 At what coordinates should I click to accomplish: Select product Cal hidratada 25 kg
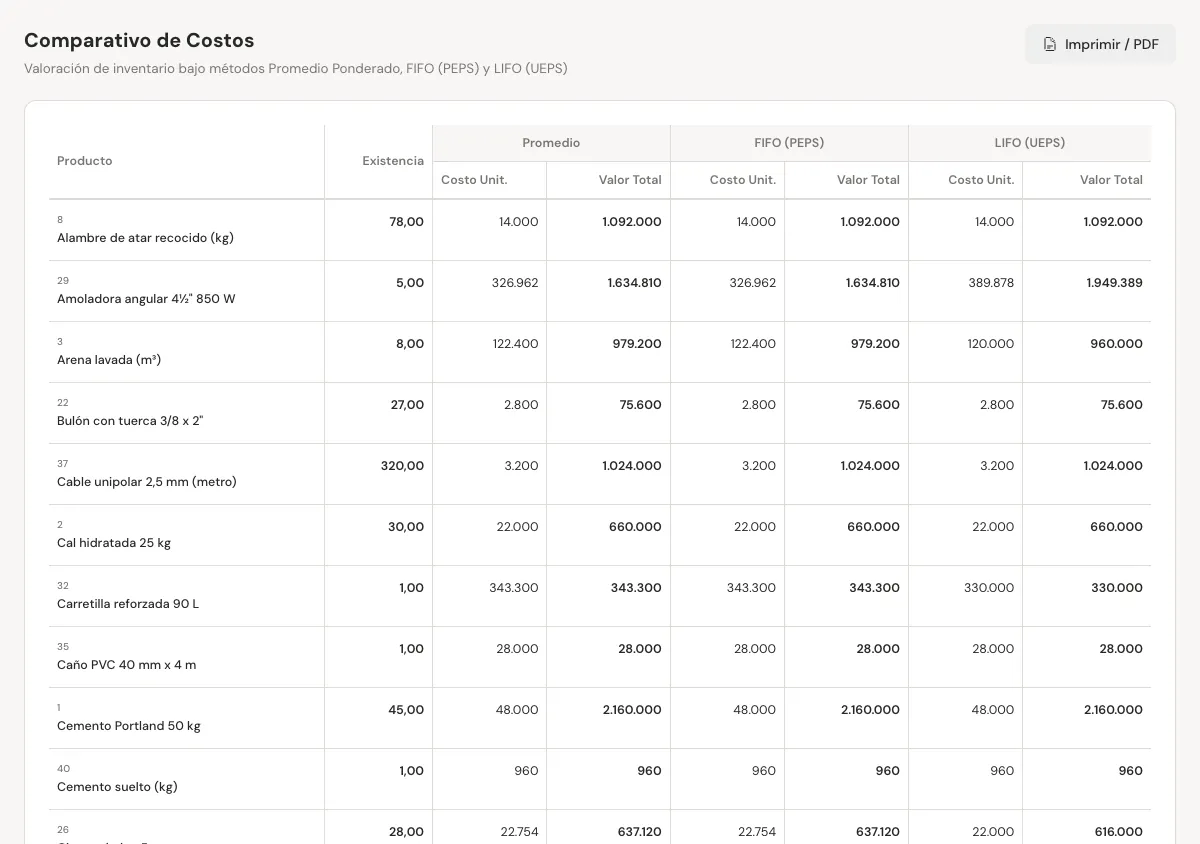point(114,543)
